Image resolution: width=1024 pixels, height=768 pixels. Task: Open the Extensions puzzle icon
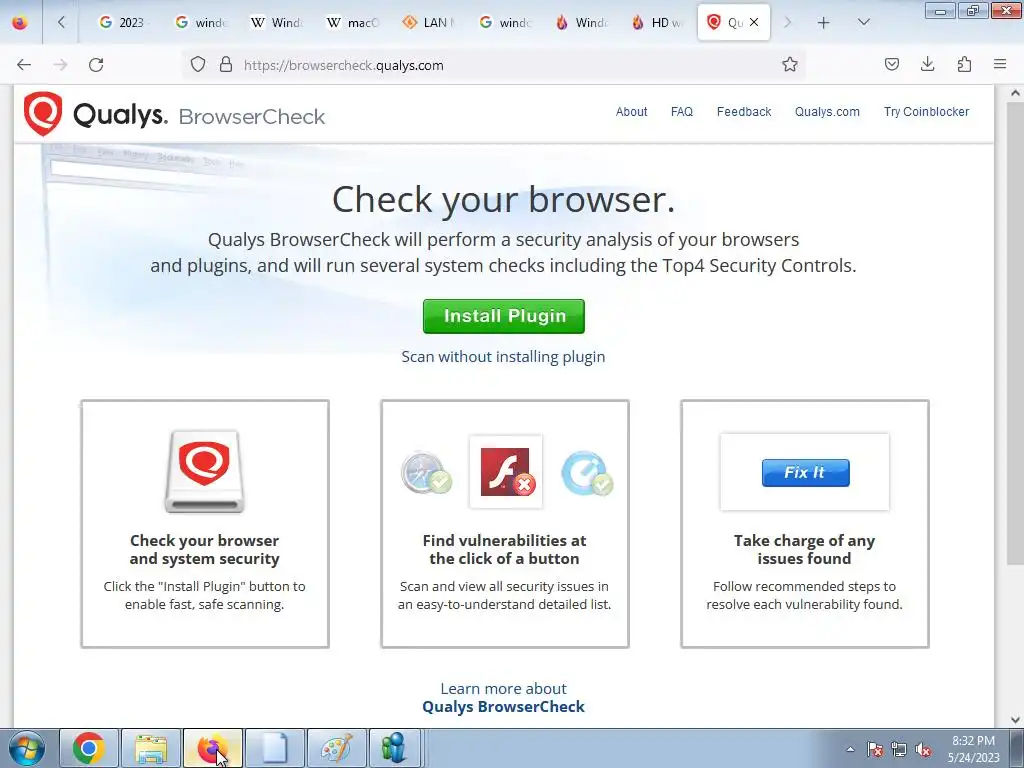[x=964, y=65]
